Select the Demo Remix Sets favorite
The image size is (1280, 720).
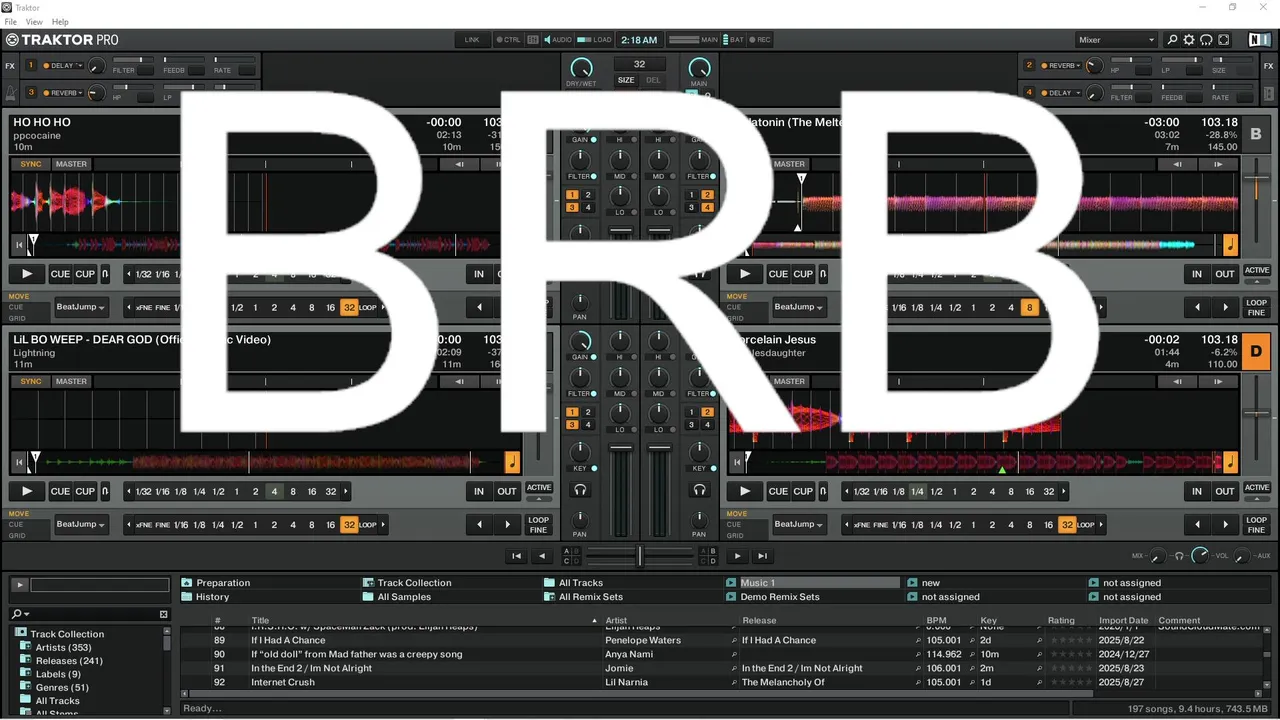(780, 597)
